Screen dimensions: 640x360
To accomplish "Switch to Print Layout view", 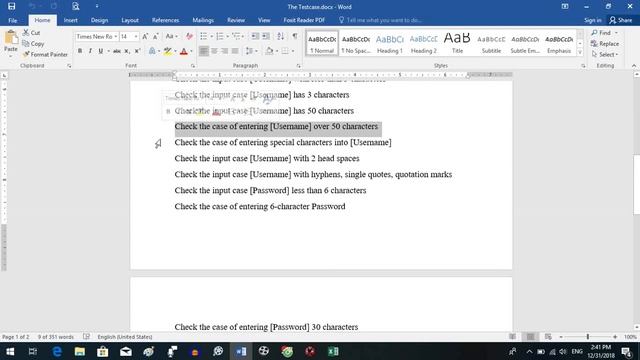I will click(x=530, y=337).
